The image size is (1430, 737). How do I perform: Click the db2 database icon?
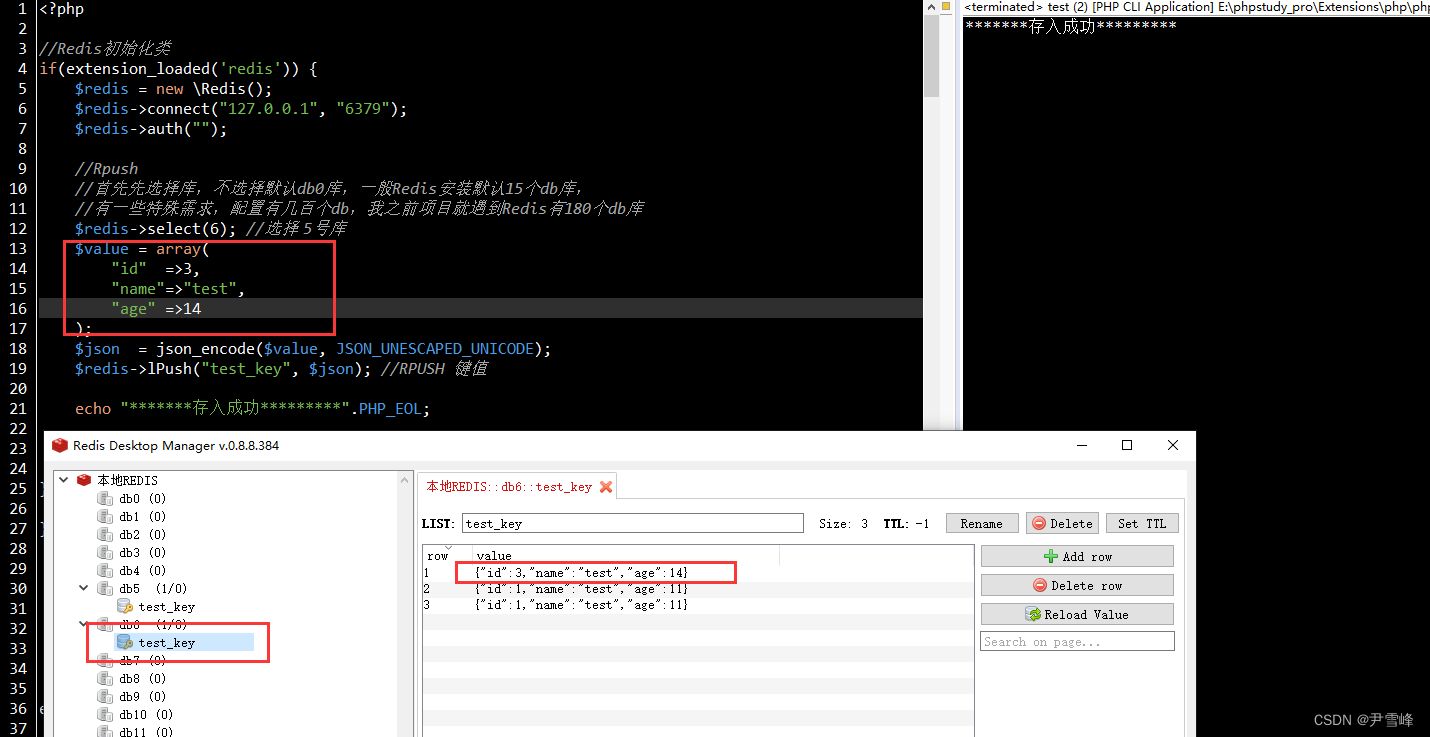tap(105, 535)
